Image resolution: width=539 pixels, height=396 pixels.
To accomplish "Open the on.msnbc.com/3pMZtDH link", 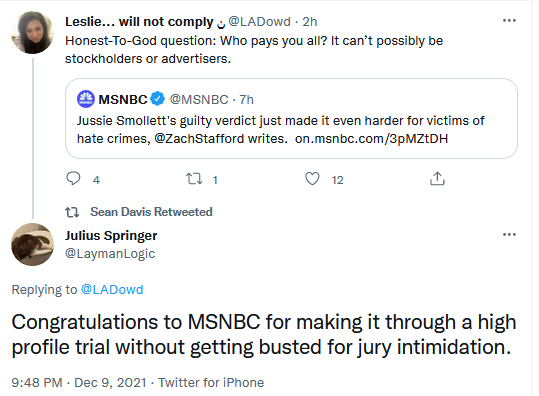I will pyautogui.click(x=372, y=139).
